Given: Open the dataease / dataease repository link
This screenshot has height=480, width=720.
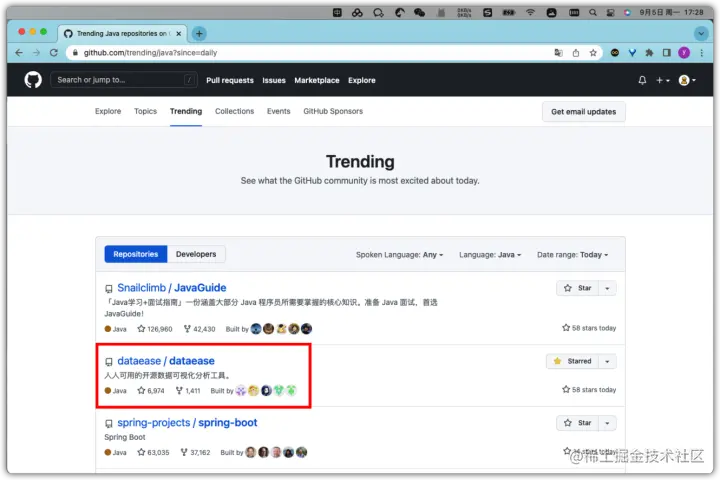Looking at the screenshot, I should [x=166, y=361].
